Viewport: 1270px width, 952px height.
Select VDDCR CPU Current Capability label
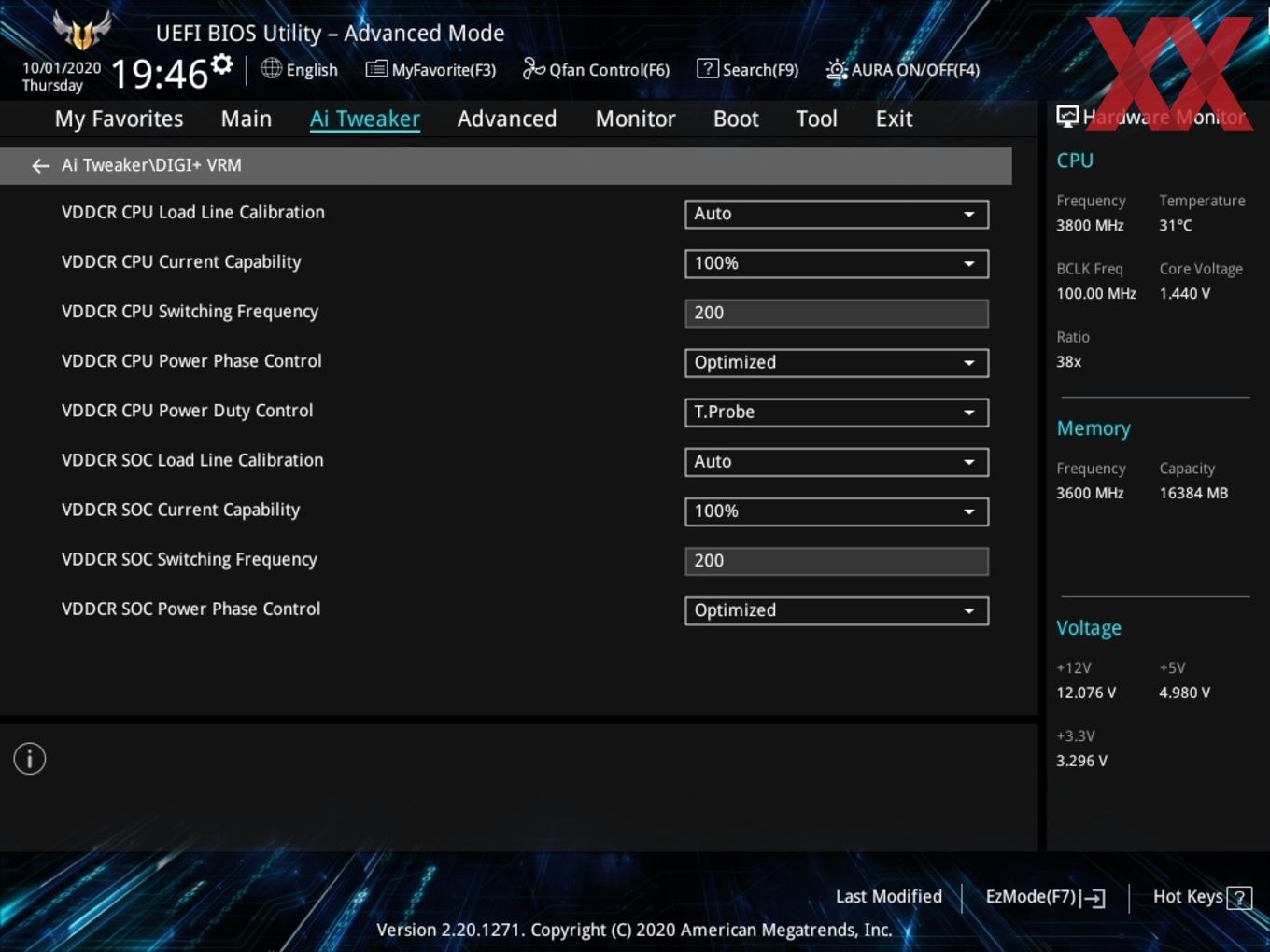pyautogui.click(x=181, y=261)
